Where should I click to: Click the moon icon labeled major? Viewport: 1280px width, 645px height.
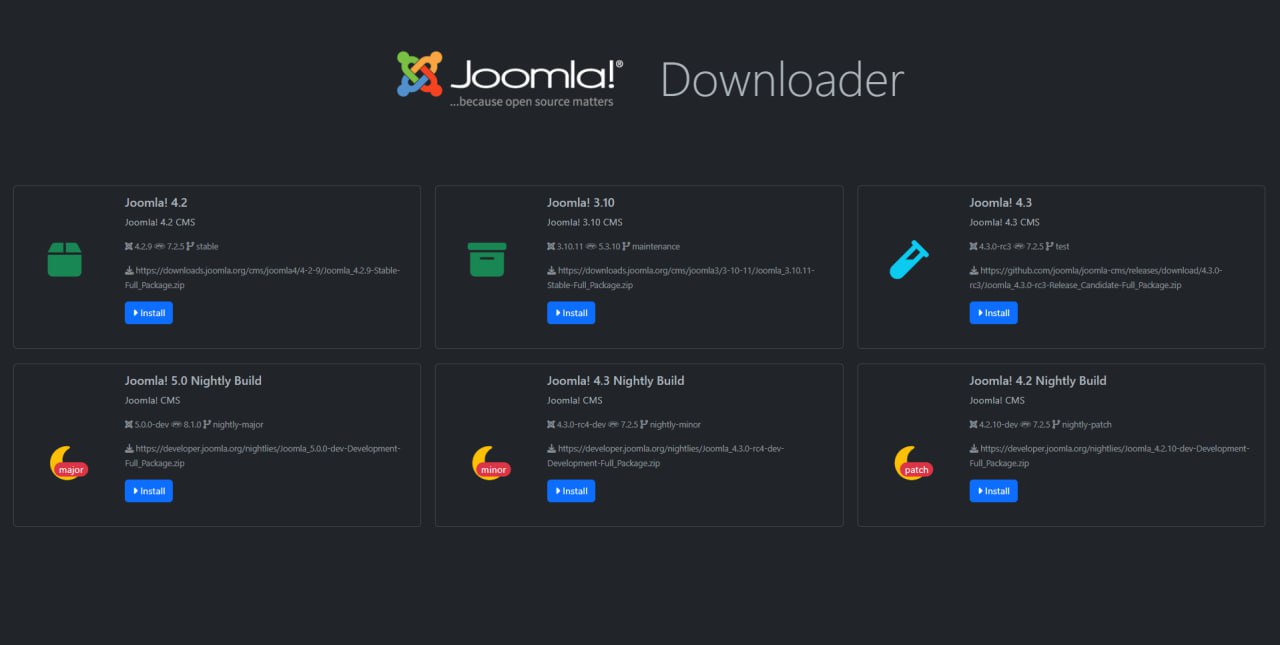68,463
